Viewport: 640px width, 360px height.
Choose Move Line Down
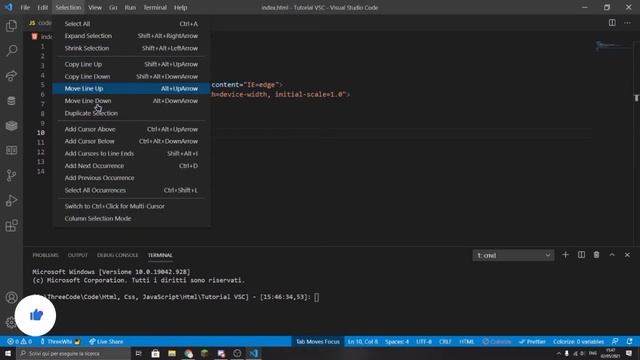point(131,101)
